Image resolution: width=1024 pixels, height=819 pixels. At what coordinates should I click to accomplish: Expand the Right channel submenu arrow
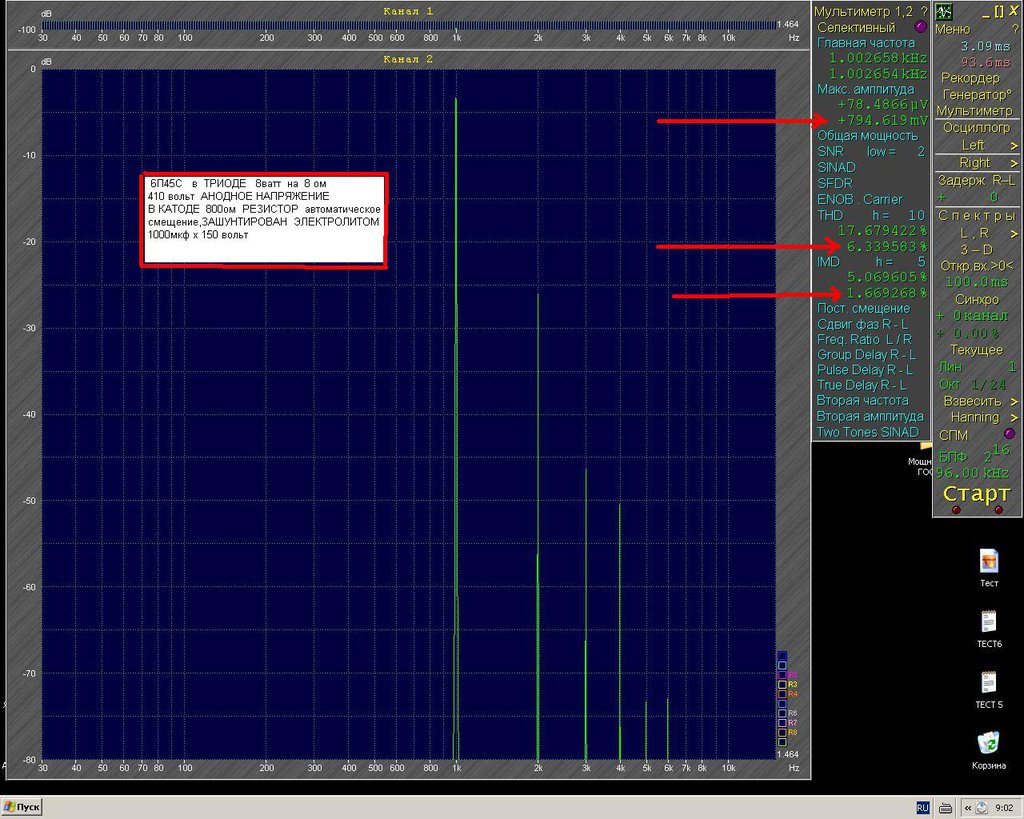(x=1014, y=163)
